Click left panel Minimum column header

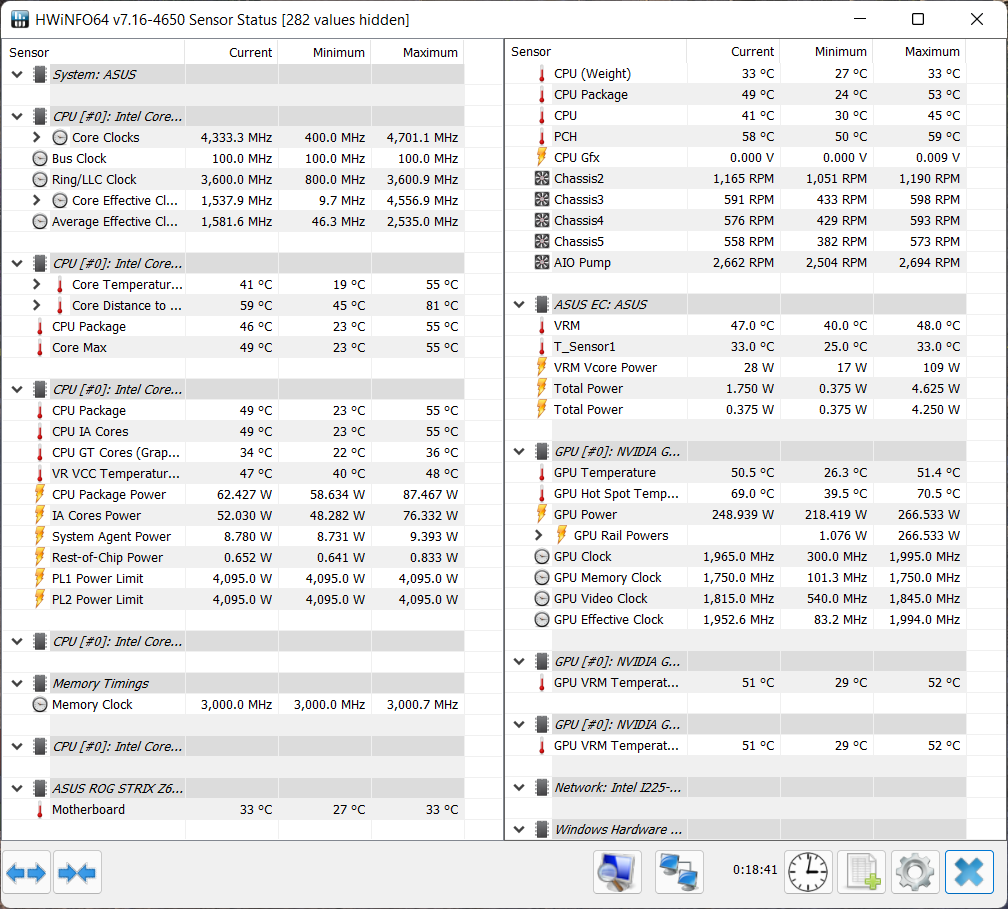point(325,53)
